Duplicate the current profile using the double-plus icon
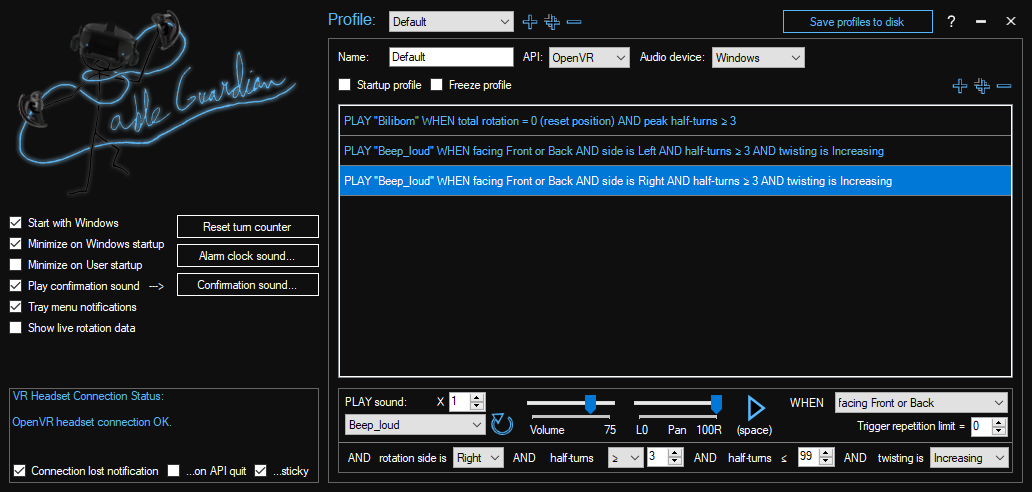 click(552, 22)
